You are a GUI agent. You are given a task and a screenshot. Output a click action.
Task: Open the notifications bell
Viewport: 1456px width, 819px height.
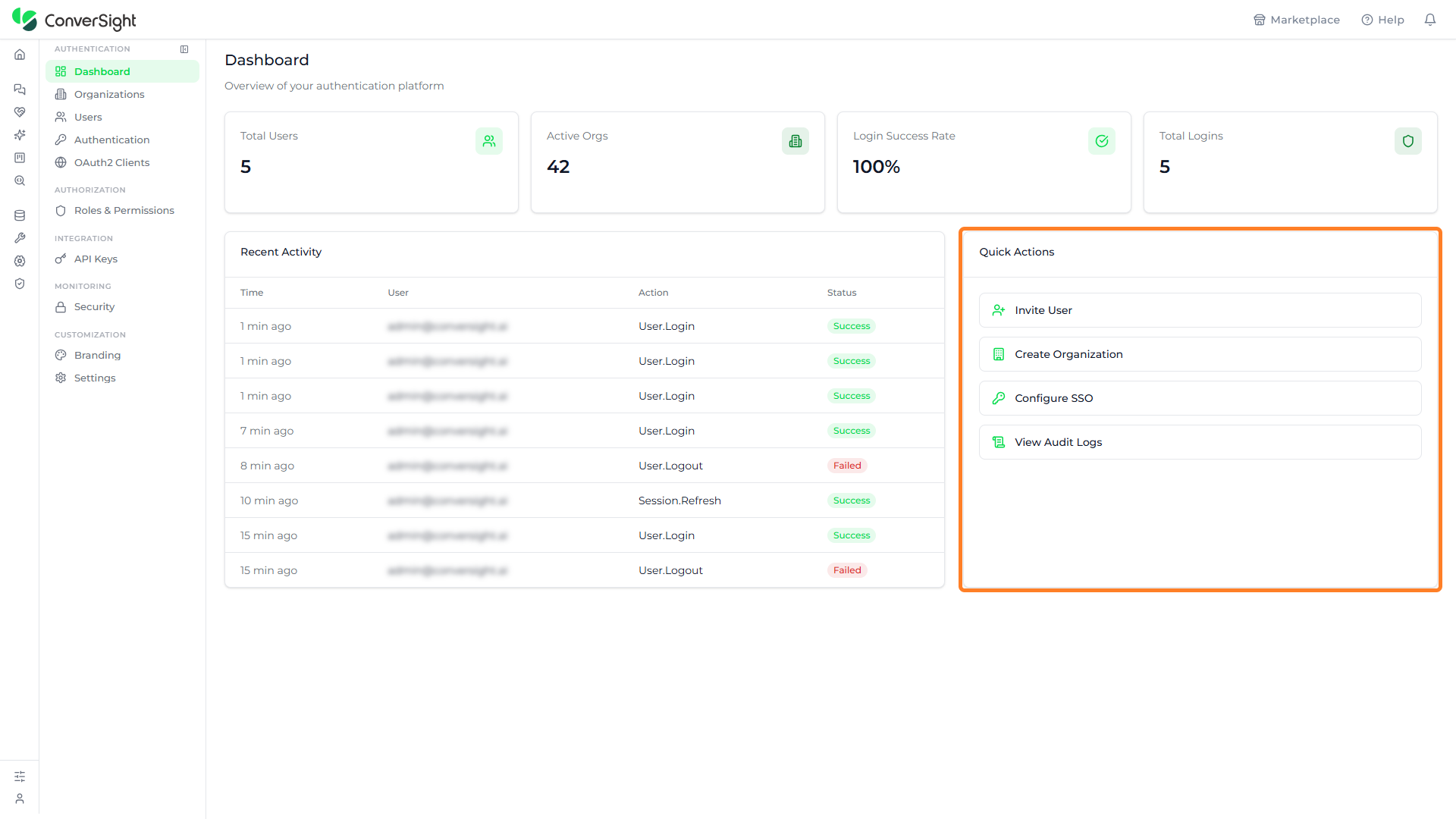(x=1430, y=20)
